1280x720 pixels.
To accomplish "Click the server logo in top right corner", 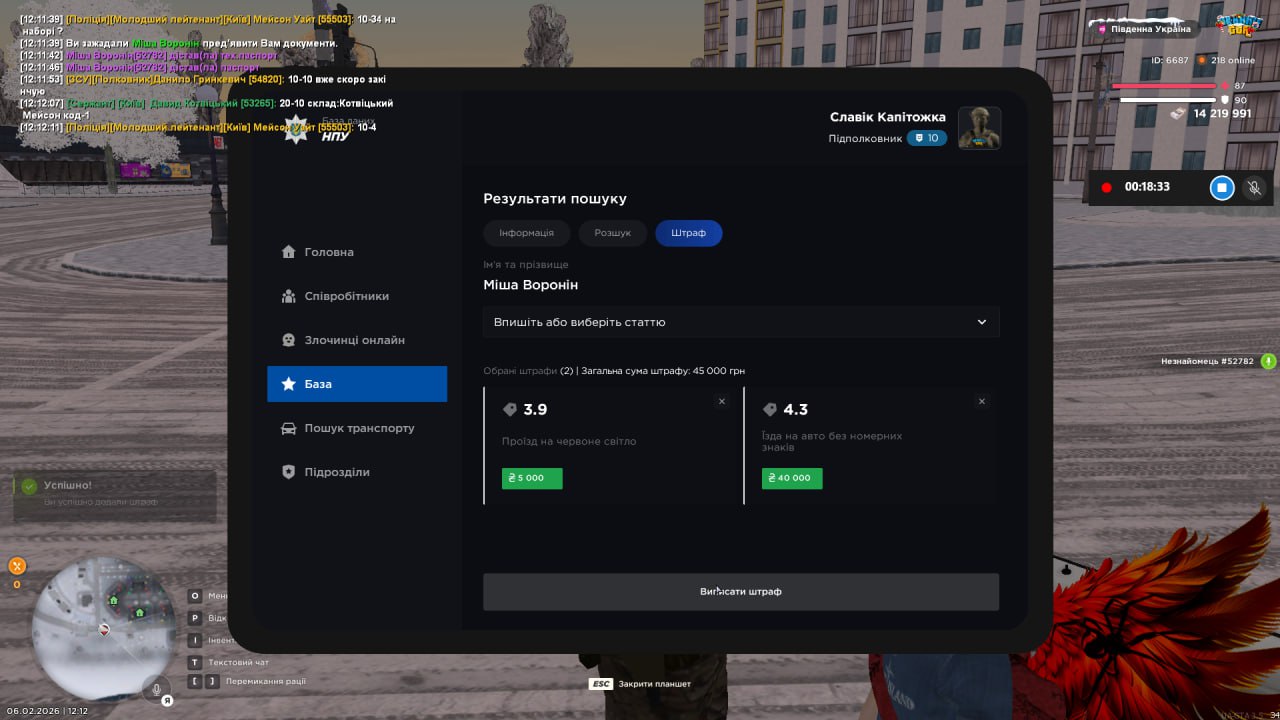I will click(1239, 24).
